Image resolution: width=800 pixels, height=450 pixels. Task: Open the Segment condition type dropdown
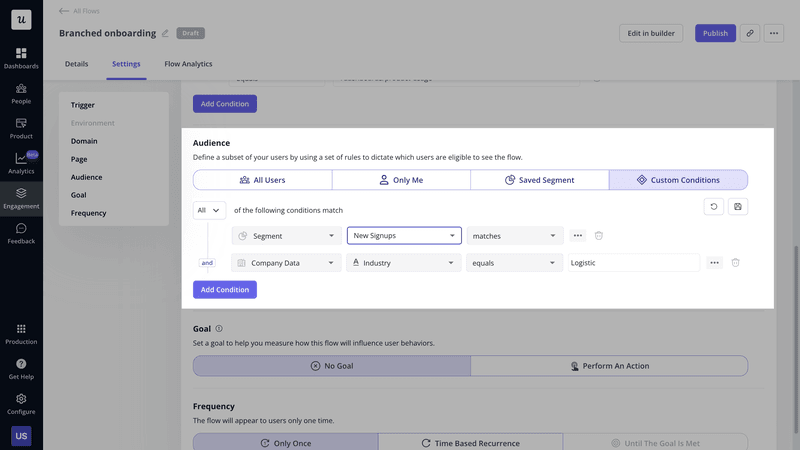coord(286,236)
